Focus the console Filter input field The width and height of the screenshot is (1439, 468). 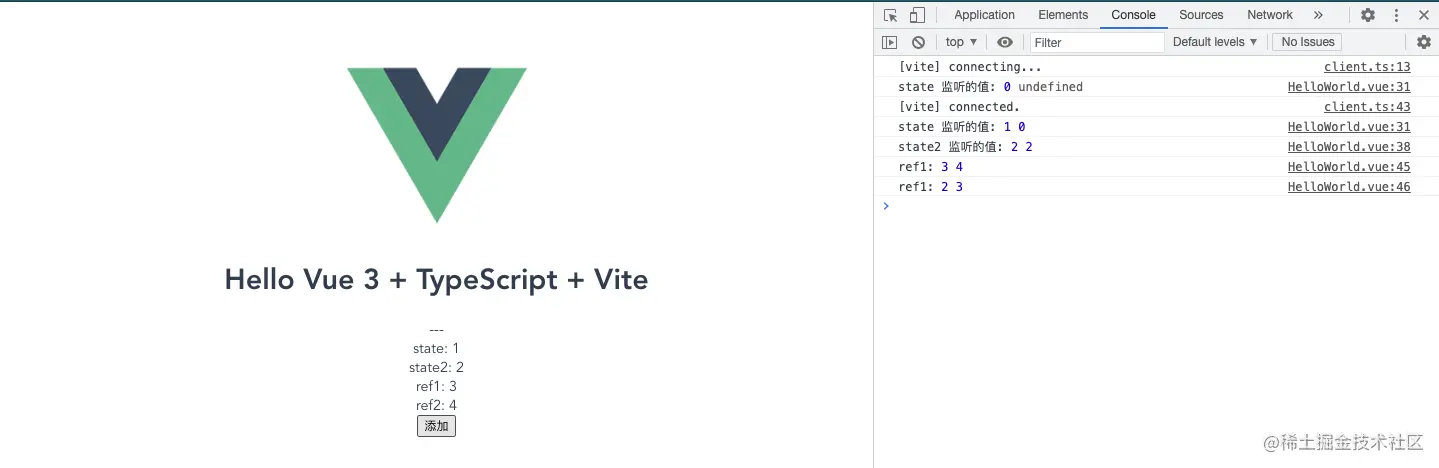[x=1097, y=42]
